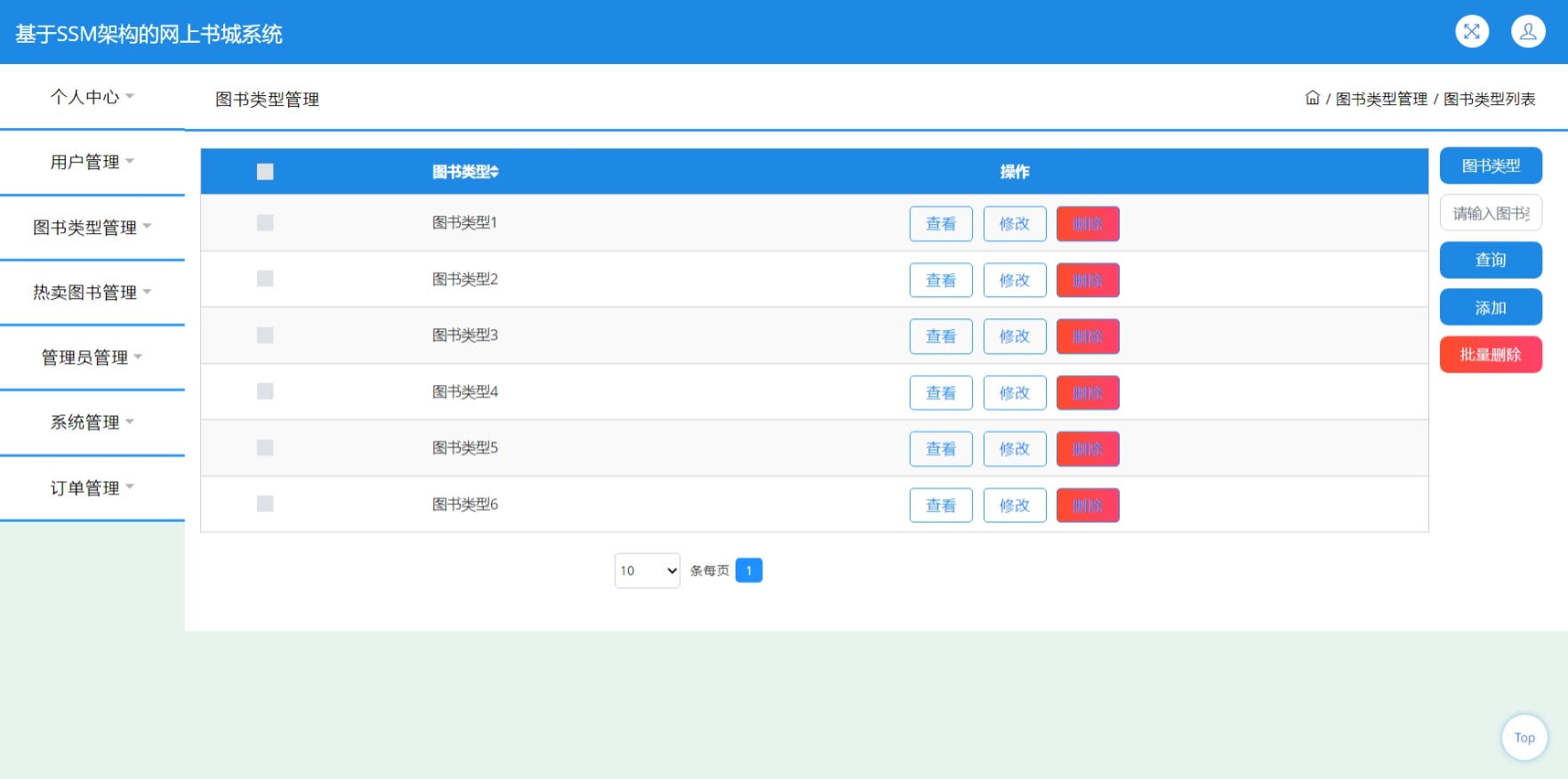Click 删除 for 图书类型6

point(1088,505)
